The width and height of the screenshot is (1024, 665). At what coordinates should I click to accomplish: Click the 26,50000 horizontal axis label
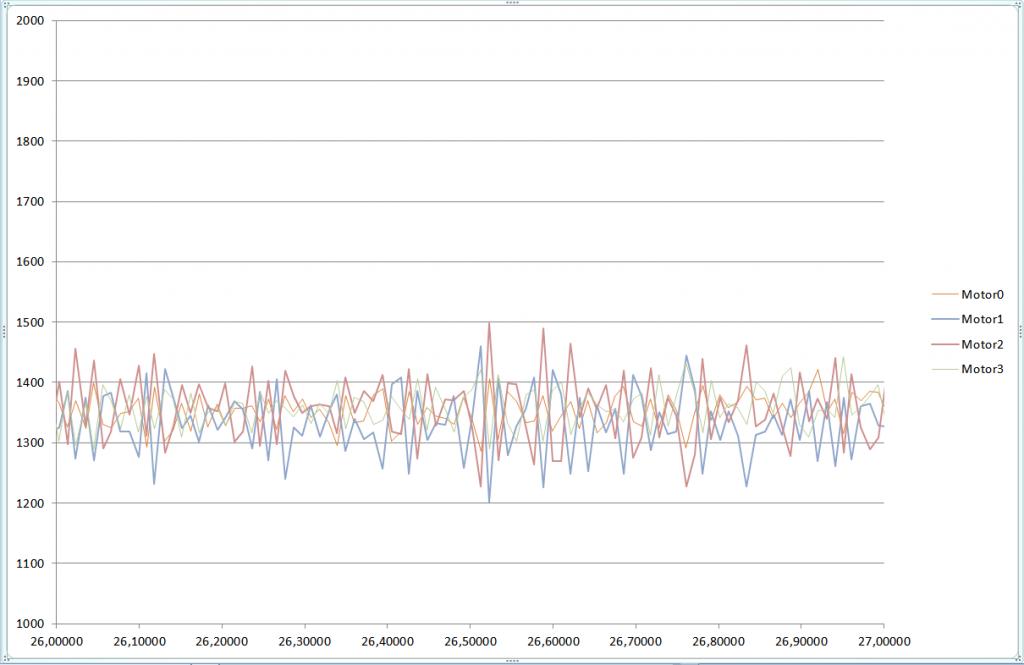point(471,640)
